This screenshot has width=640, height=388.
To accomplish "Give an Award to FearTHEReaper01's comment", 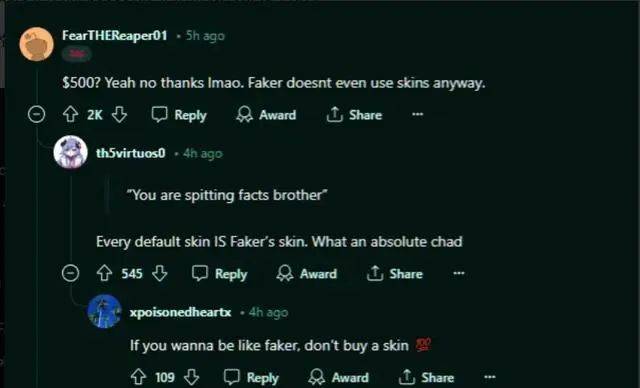I will coord(266,115).
